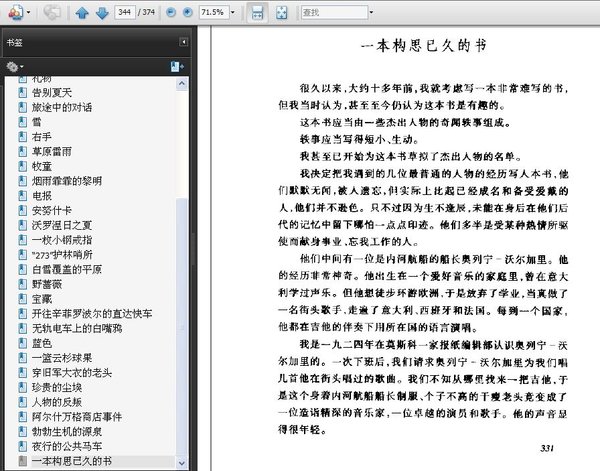Click bookmark icon beside 宝藏

(x=23, y=299)
